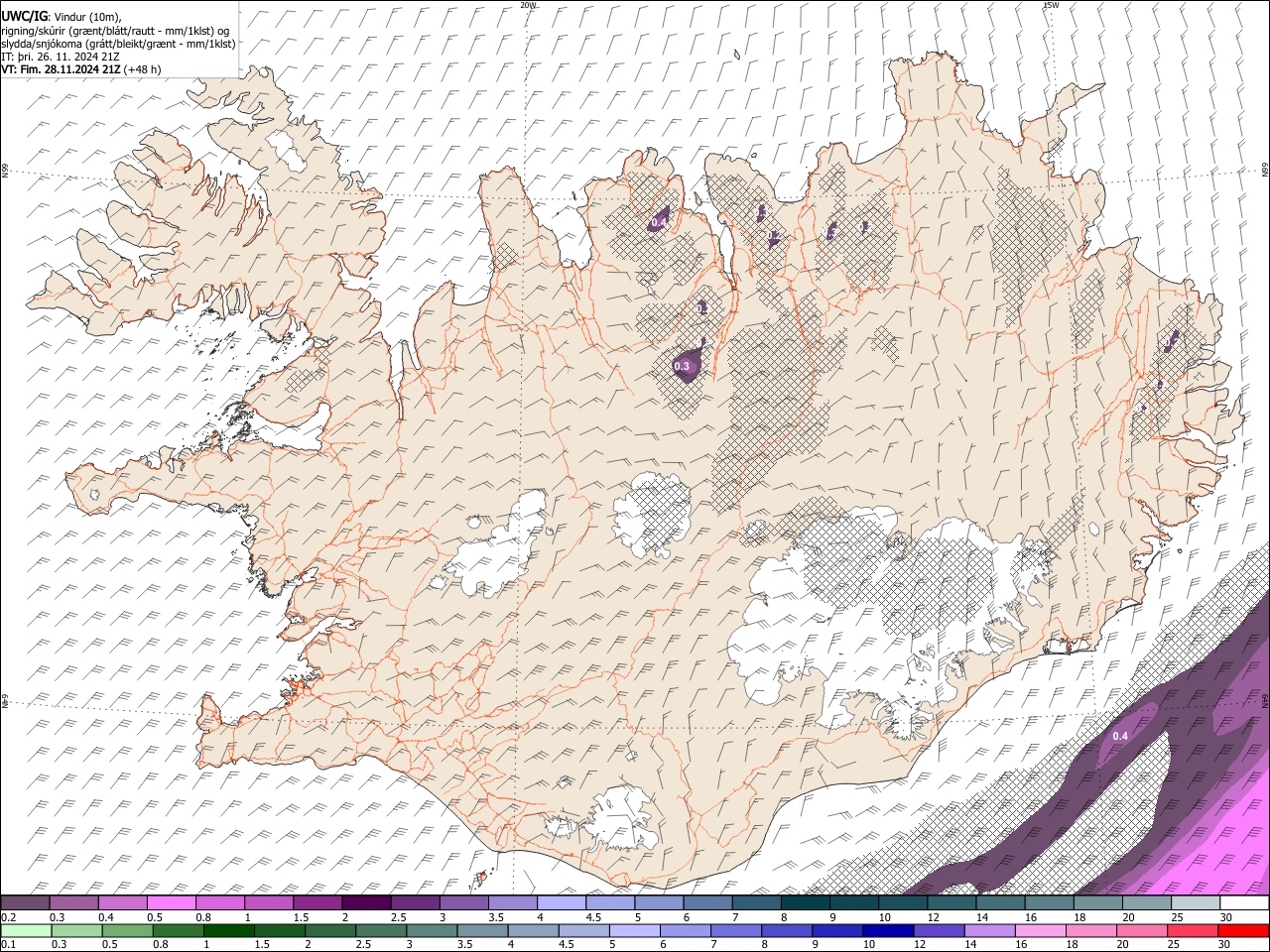Select the royal blue 8 lower legend swatch
The height and width of the screenshot is (952, 1270).
787,930
